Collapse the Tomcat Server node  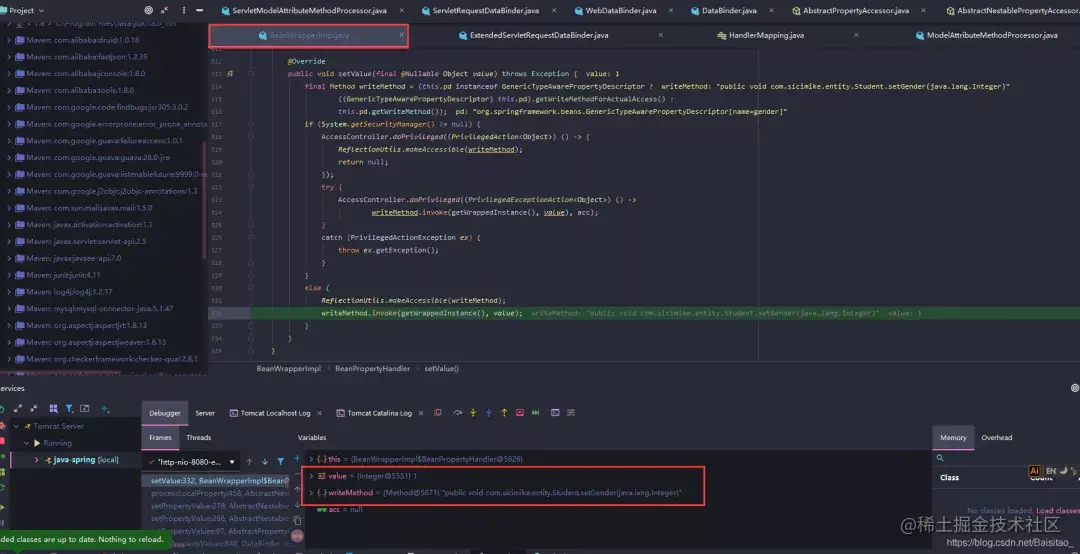(17, 427)
